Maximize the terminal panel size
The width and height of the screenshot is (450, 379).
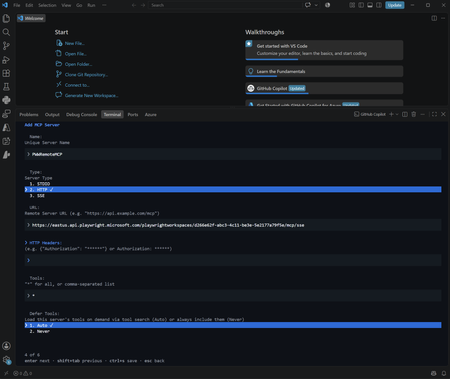[x=434, y=114]
